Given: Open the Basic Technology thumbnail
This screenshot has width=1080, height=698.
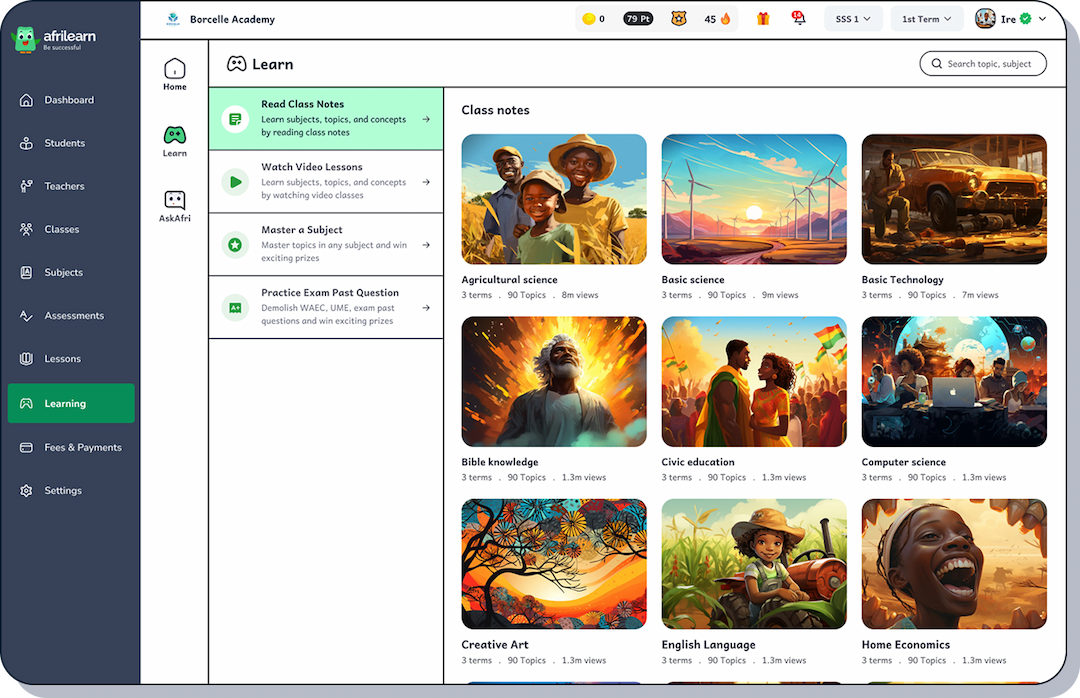Looking at the screenshot, I should [x=954, y=199].
